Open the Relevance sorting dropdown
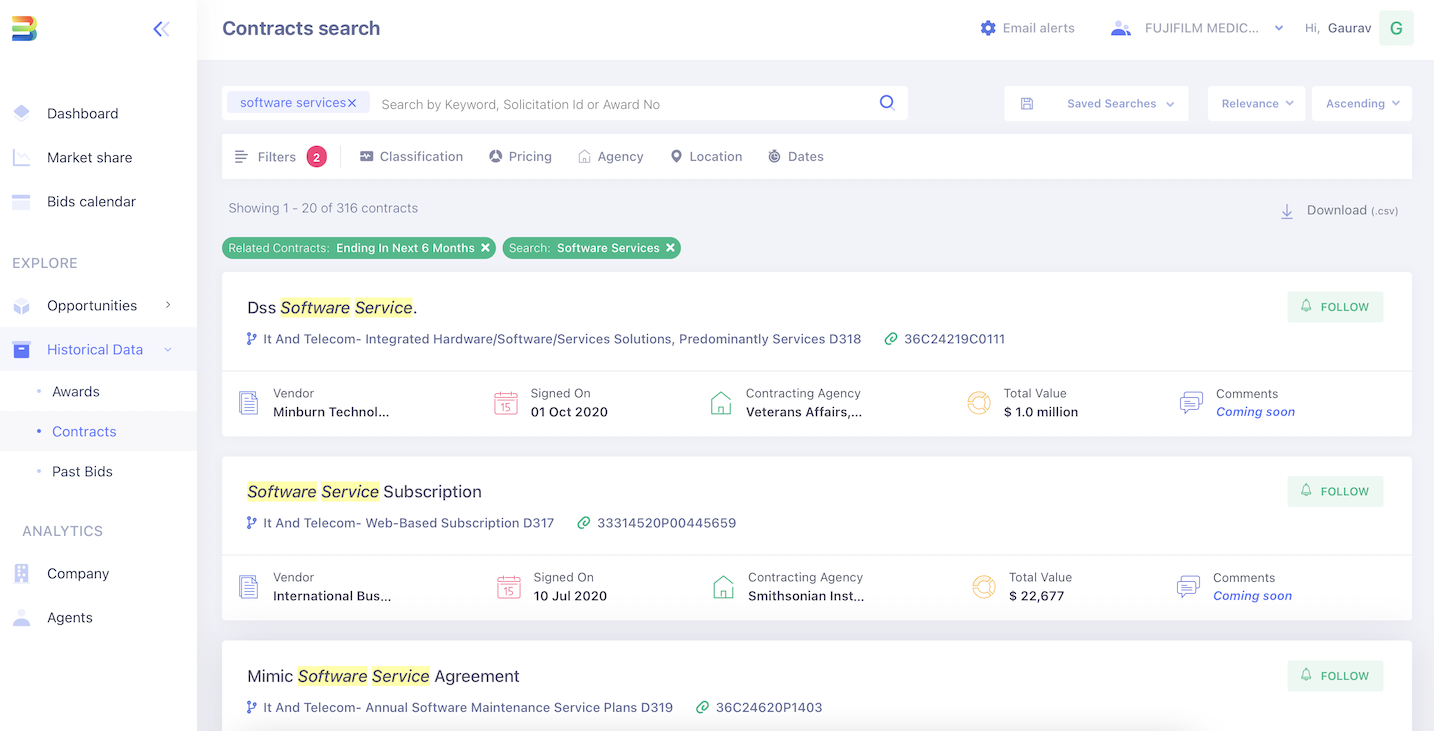Viewport: 1434px width, 731px height. click(1256, 103)
